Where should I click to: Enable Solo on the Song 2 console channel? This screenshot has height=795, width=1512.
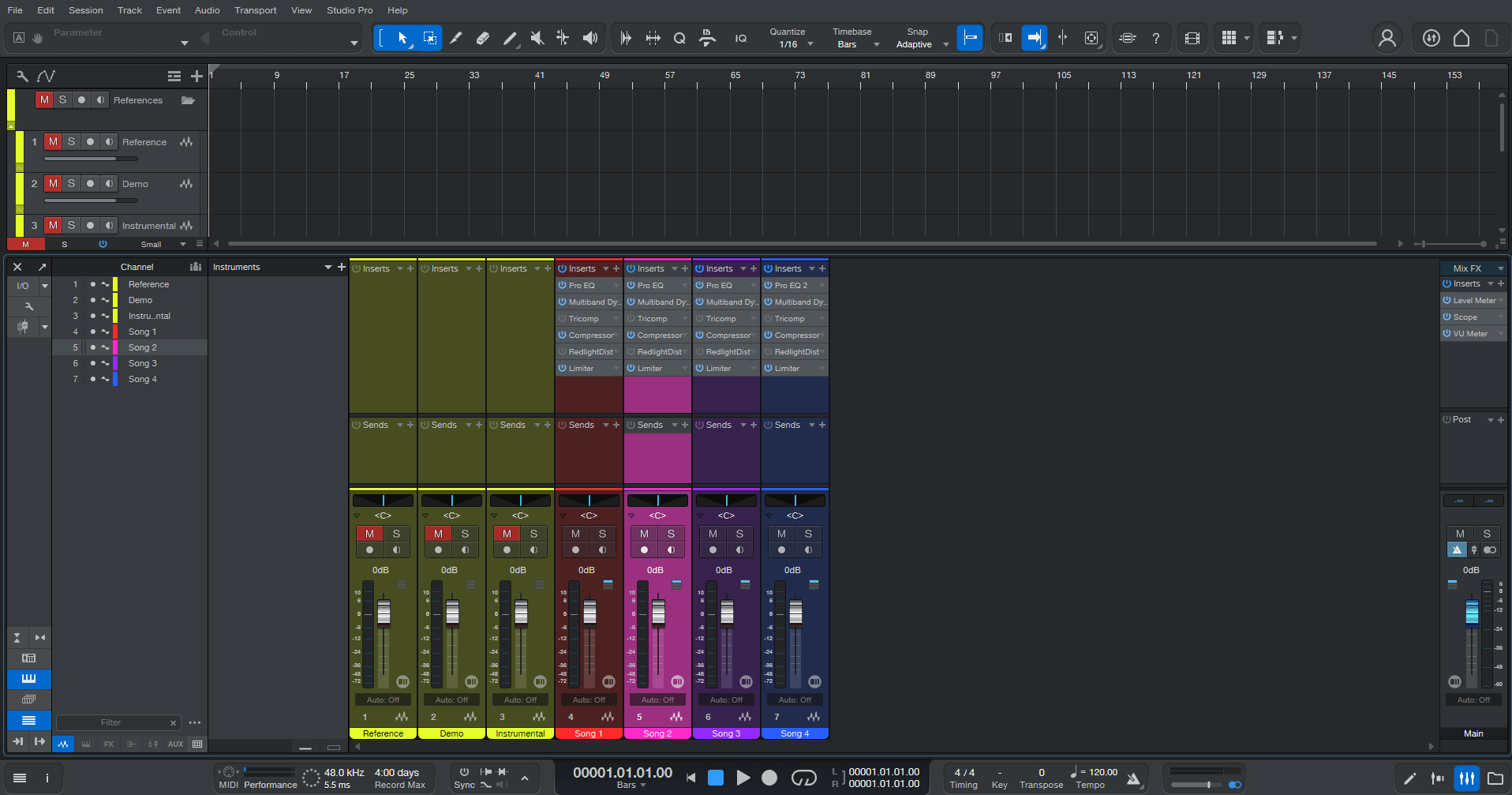670,534
